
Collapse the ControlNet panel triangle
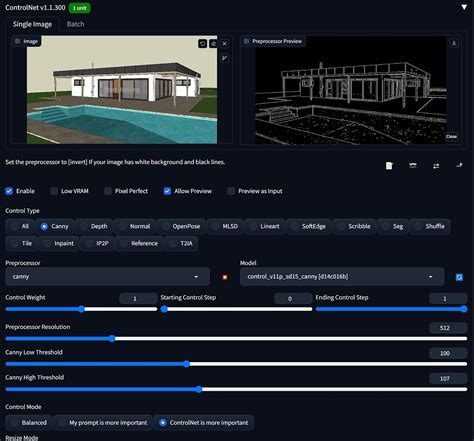(x=464, y=7)
